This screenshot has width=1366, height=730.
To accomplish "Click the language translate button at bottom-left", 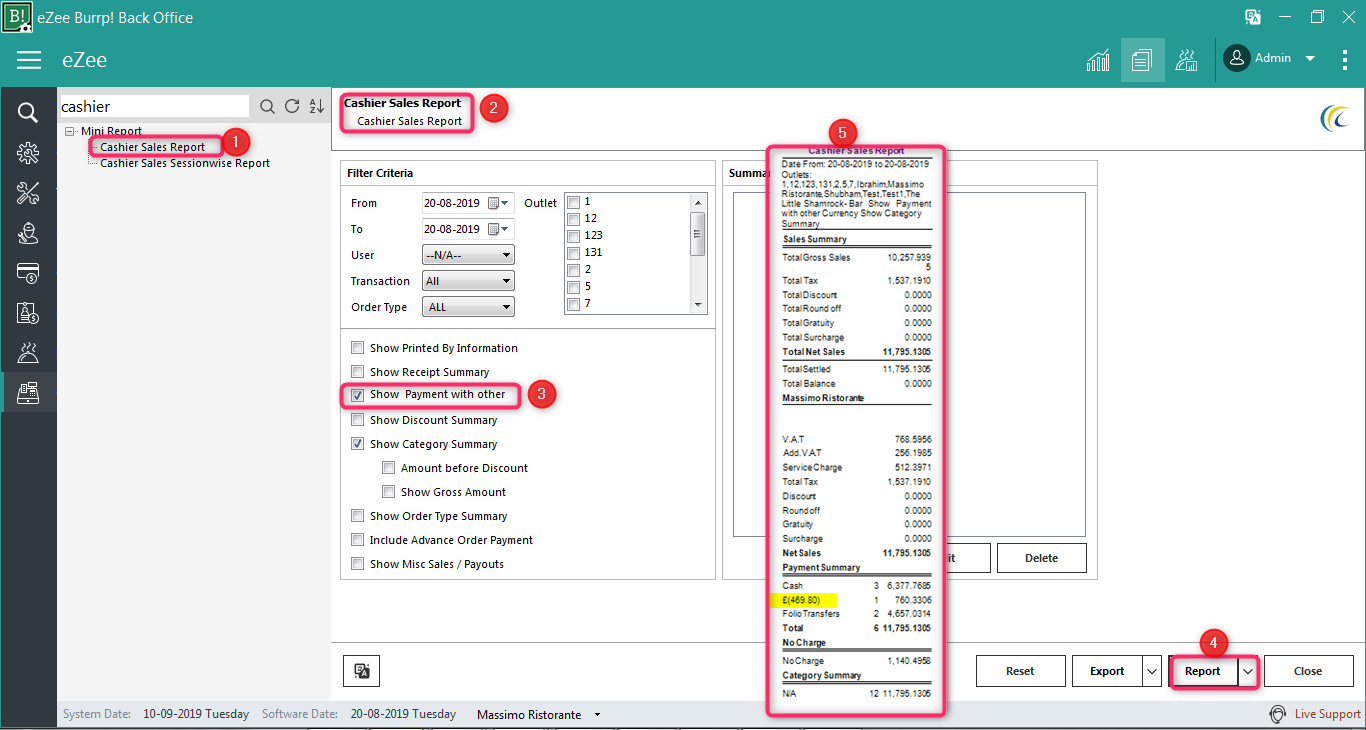I will coord(362,671).
